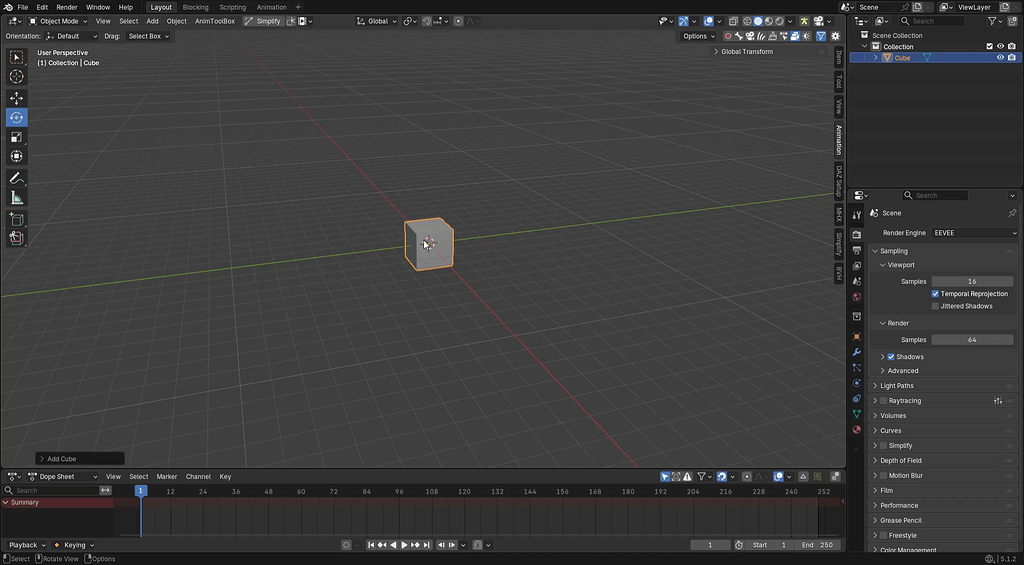Image resolution: width=1024 pixels, height=565 pixels.
Task: Switch to the Blocking workspace tab
Action: (195, 7)
